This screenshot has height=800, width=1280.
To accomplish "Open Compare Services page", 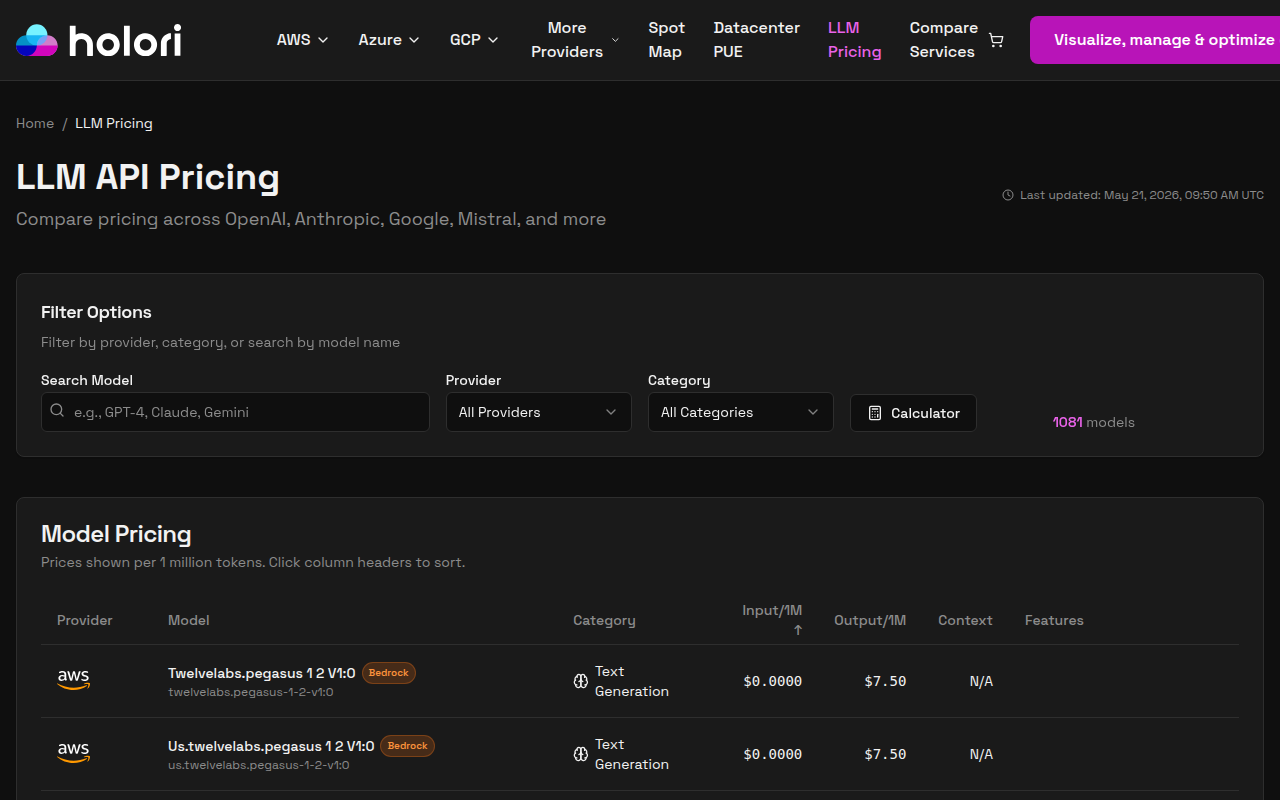I will click(943, 40).
